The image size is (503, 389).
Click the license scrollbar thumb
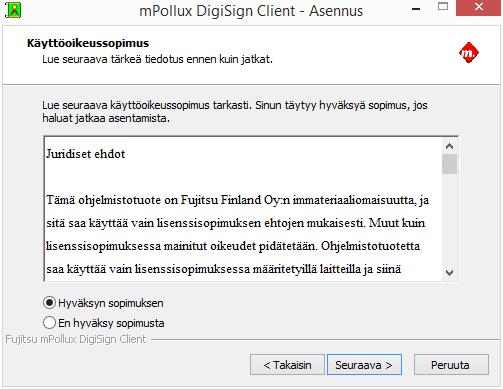tap(449, 164)
